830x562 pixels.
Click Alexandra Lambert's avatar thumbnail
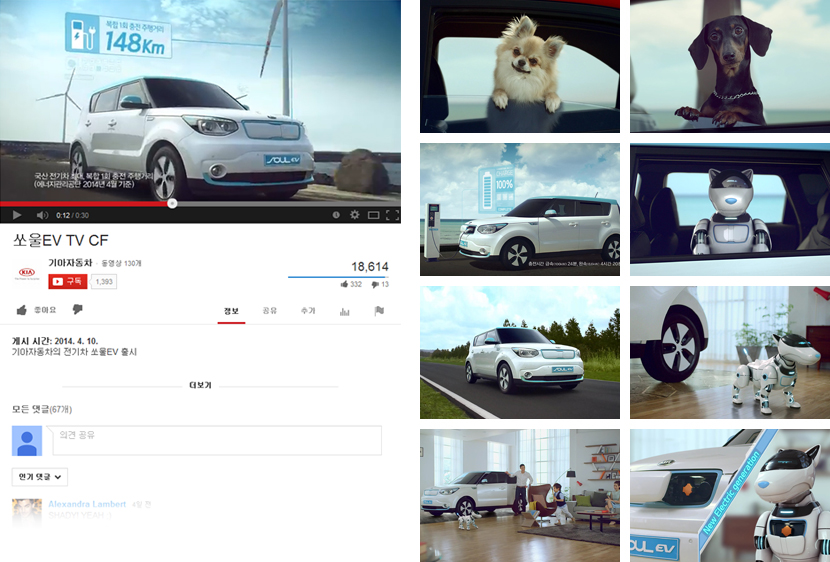click(x=27, y=512)
